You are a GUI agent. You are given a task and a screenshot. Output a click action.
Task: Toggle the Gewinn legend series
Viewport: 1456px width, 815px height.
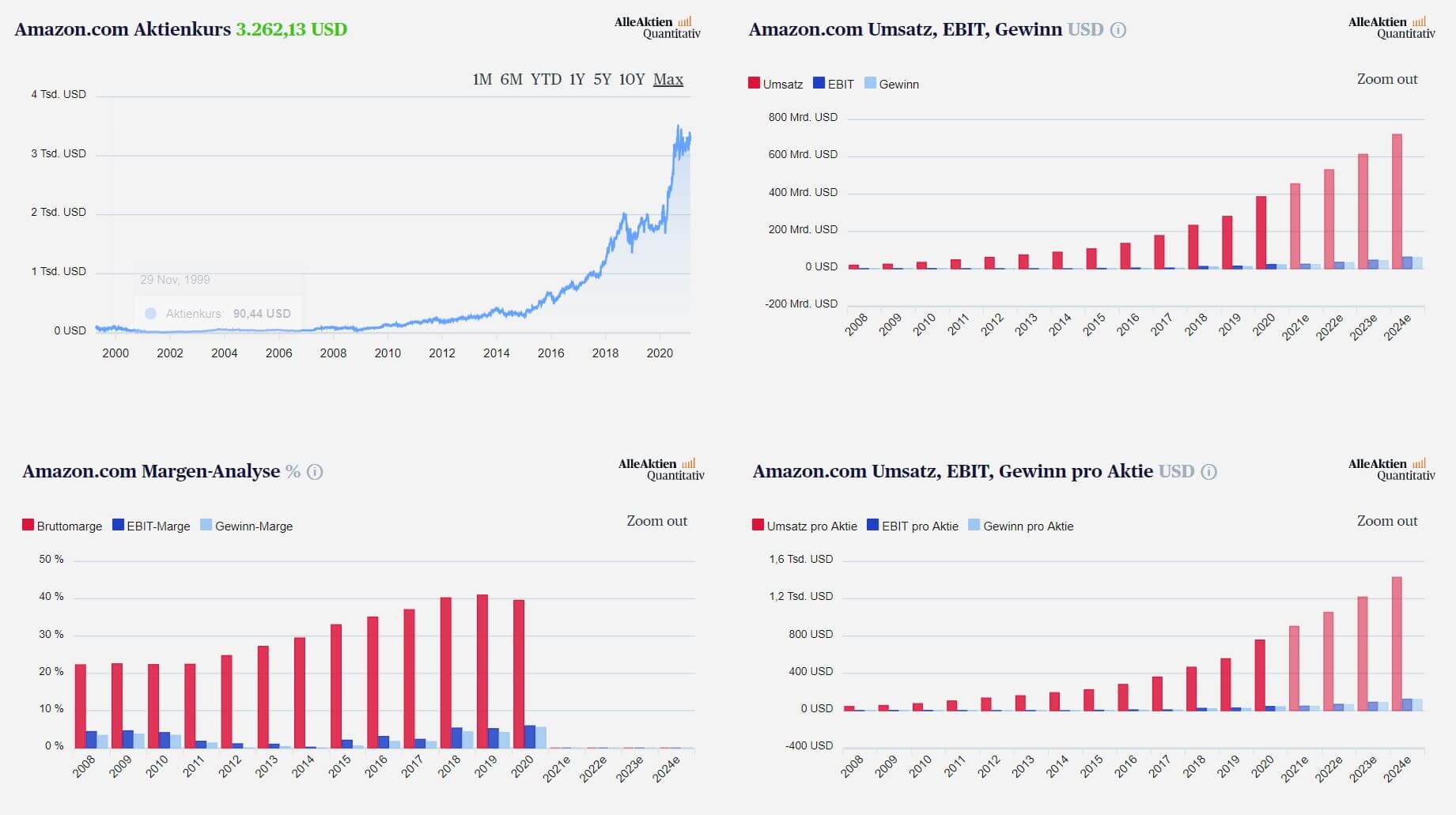click(892, 84)
